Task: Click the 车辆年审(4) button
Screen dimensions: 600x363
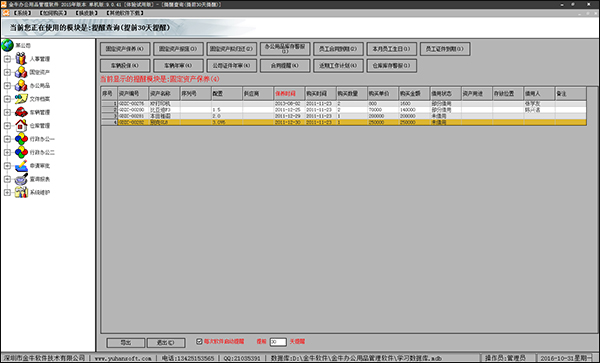Action: click(x=178, y=66)
